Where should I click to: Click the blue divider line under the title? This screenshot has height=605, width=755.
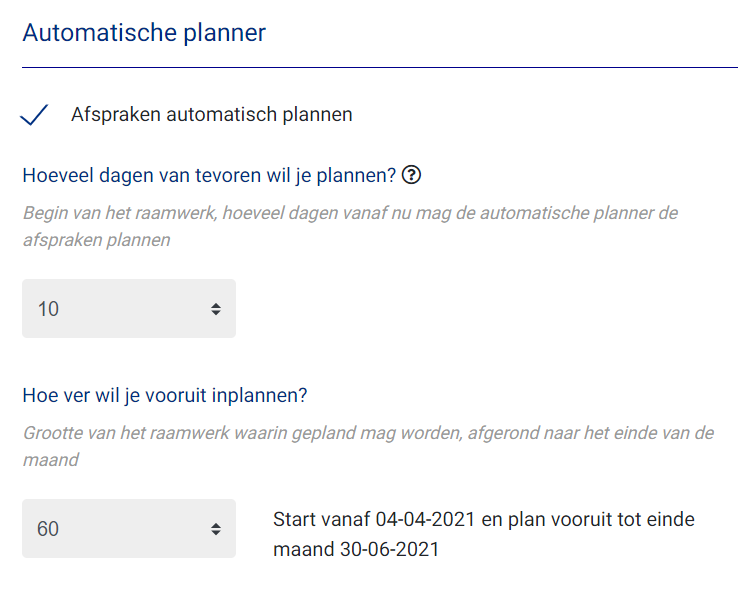point(380,67)
